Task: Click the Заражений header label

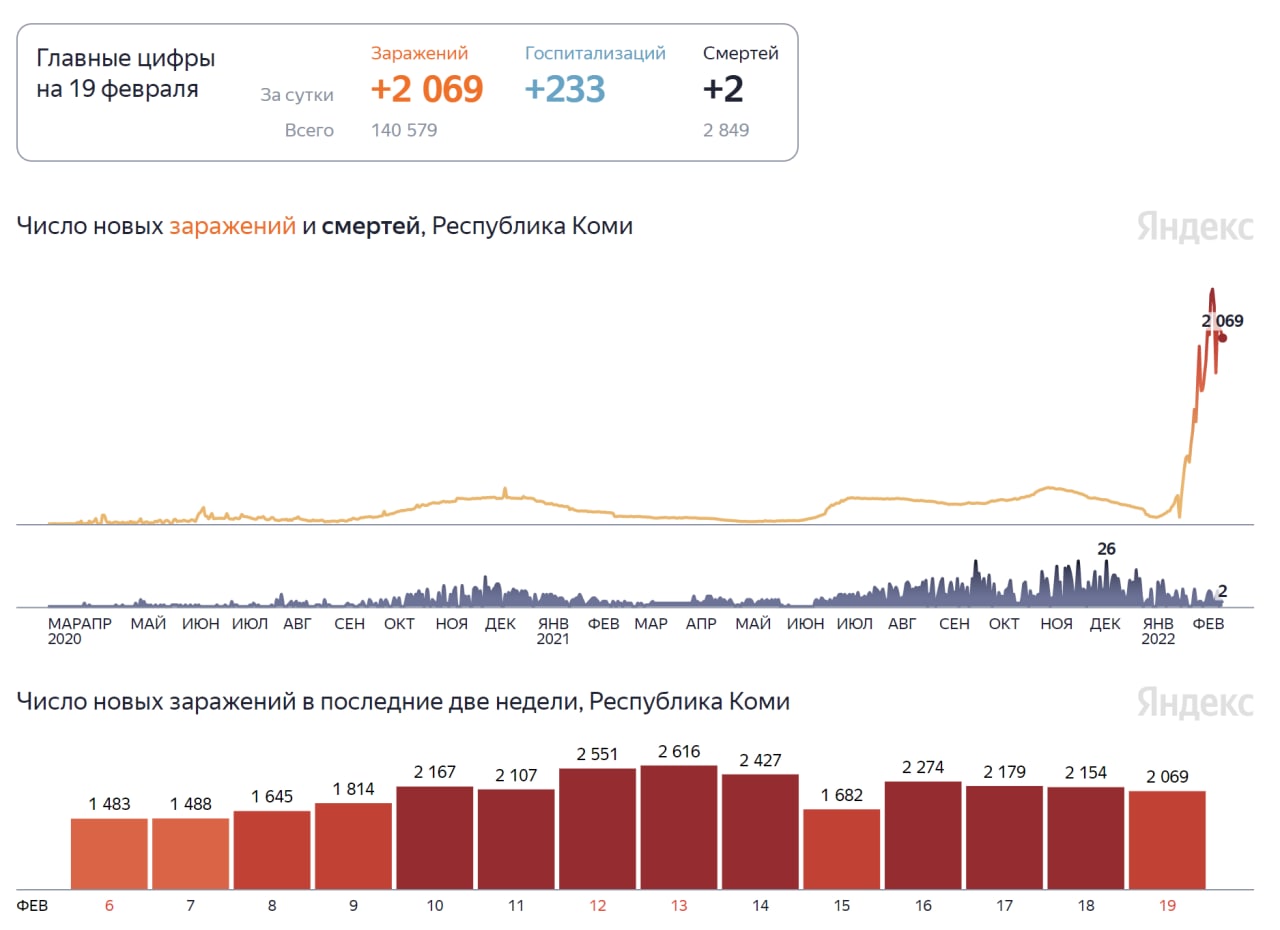Action: pyautogui.click(x=419, y=54)
